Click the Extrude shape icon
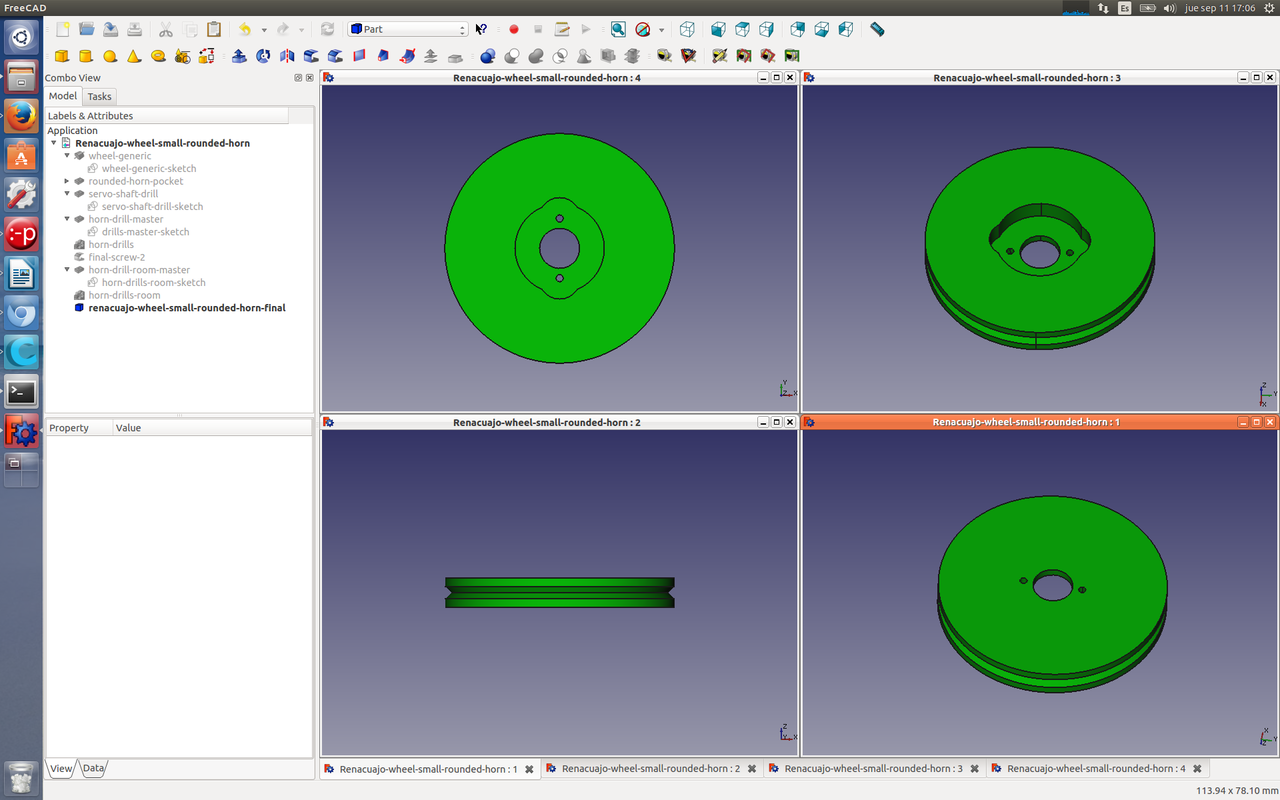The height and width of the screenshot is (800, 1280). click(239, 56)
